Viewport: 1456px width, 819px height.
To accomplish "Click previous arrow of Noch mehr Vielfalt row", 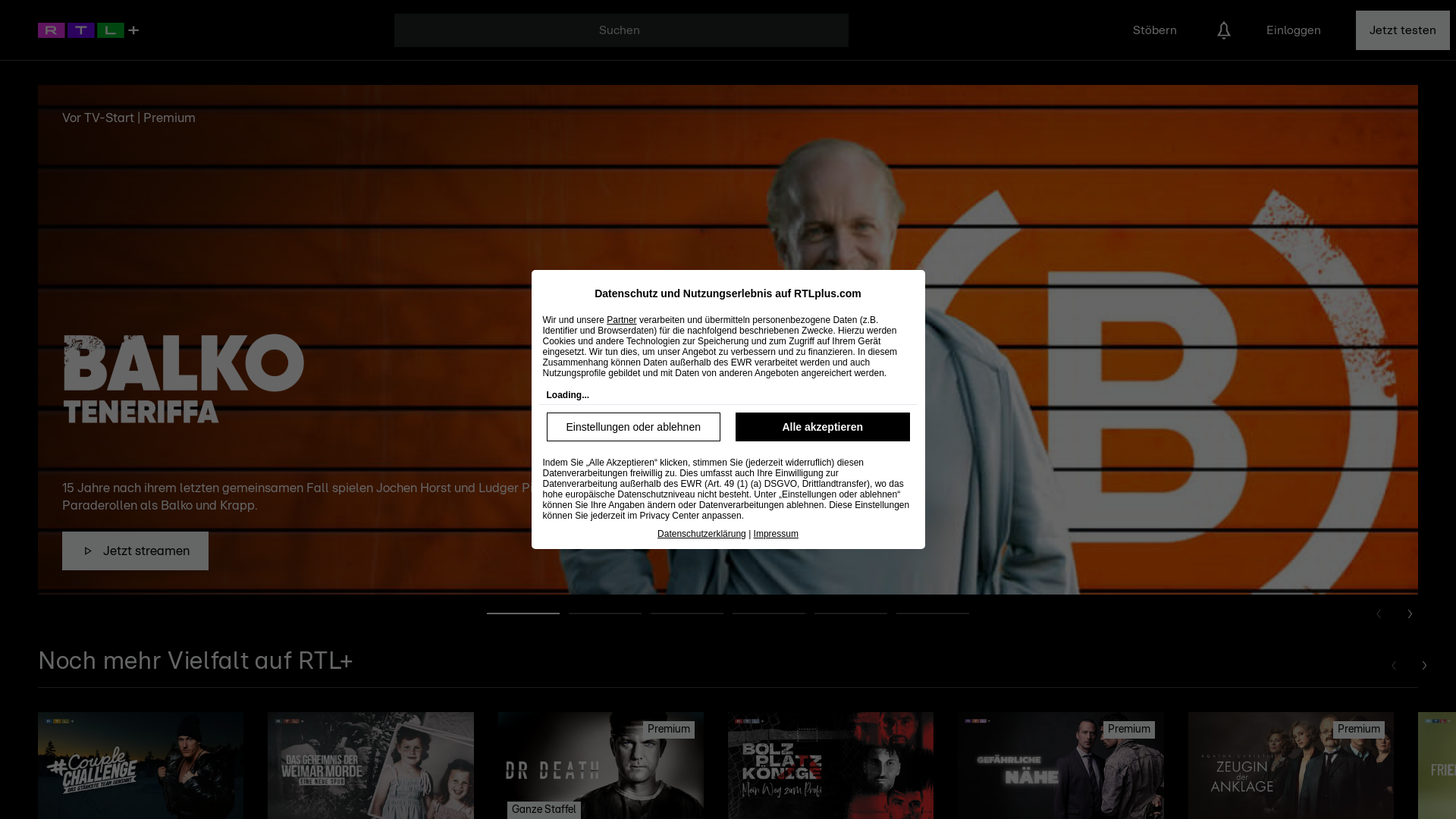I will (1393, 666).
